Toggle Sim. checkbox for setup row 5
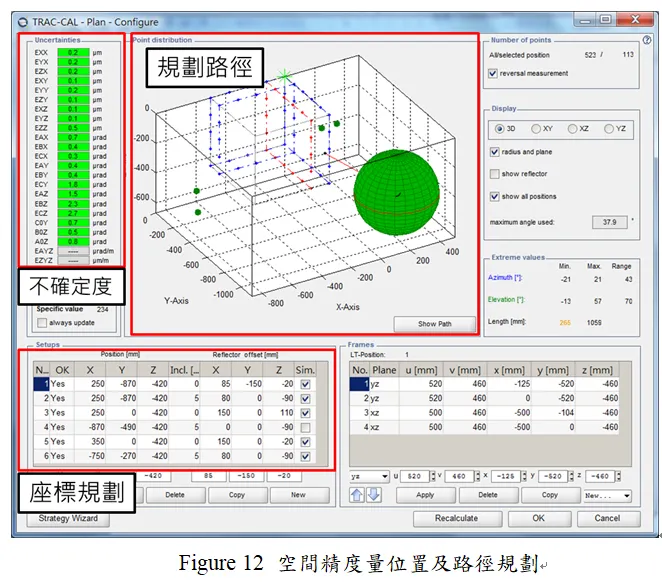 coord(305,442)
